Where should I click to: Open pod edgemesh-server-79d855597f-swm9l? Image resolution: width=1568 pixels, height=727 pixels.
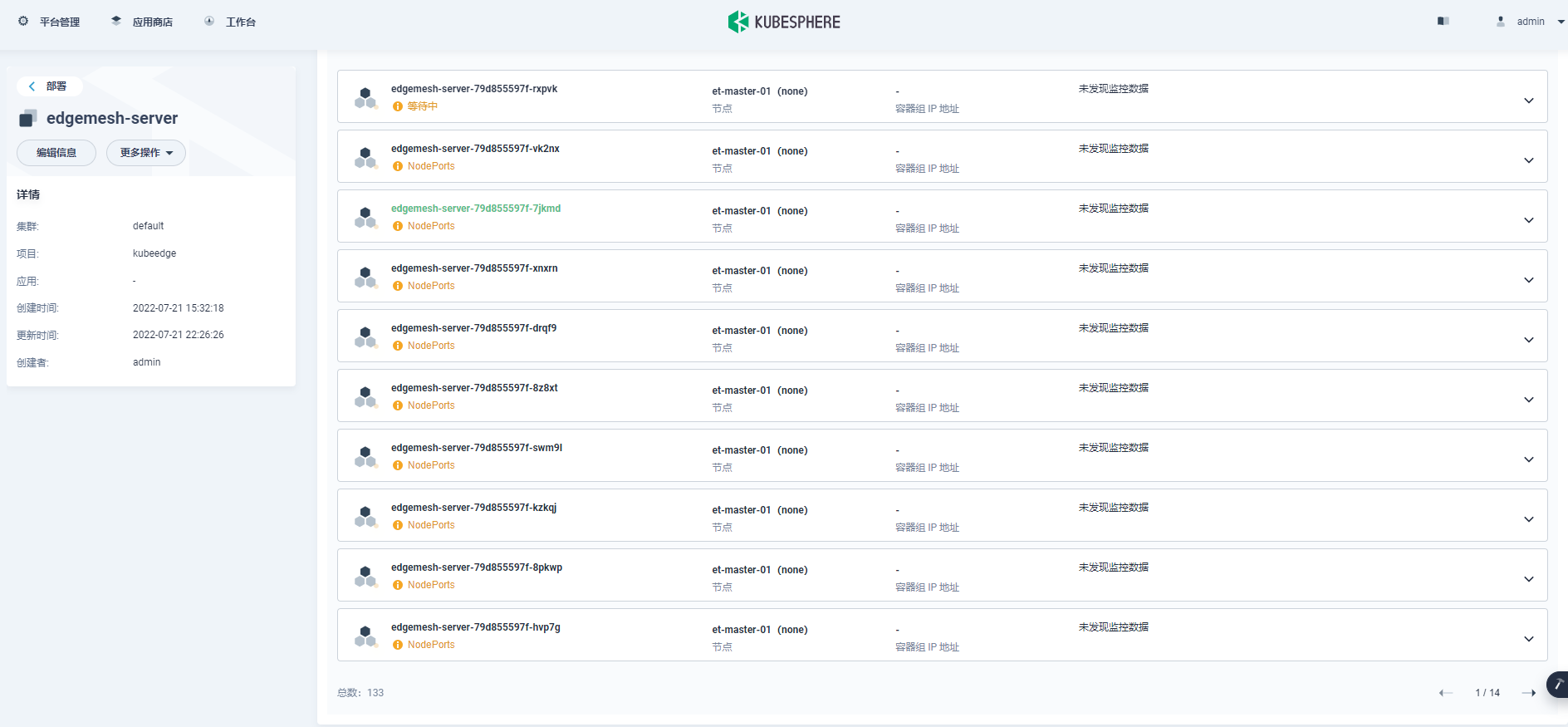click(x=477, y=448)
